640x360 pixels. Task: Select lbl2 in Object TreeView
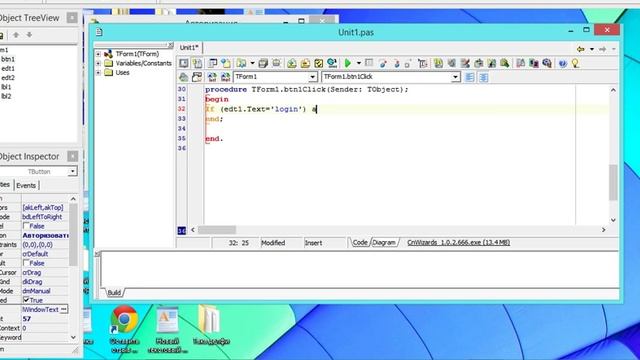click(6, 96)
